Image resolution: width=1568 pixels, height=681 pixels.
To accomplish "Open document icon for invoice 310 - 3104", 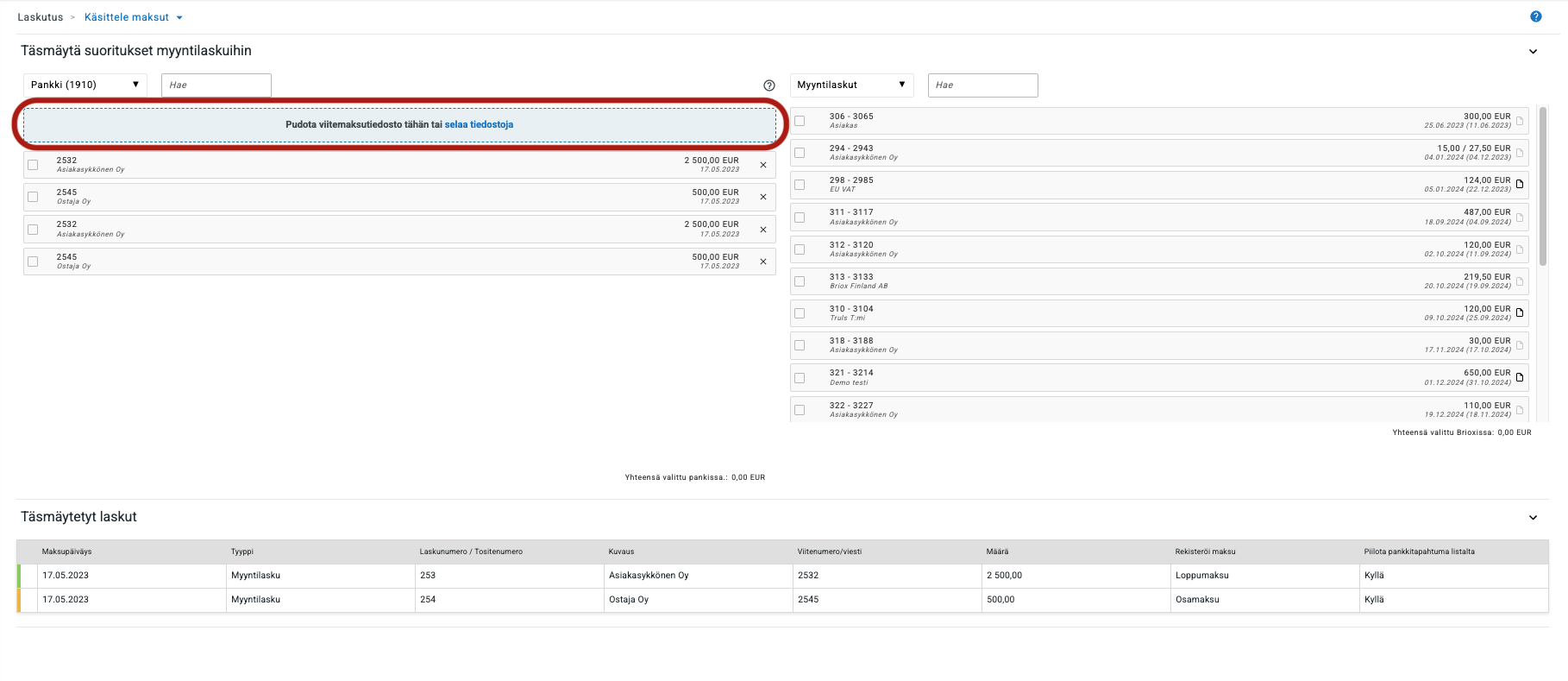I will [1520, 313].
